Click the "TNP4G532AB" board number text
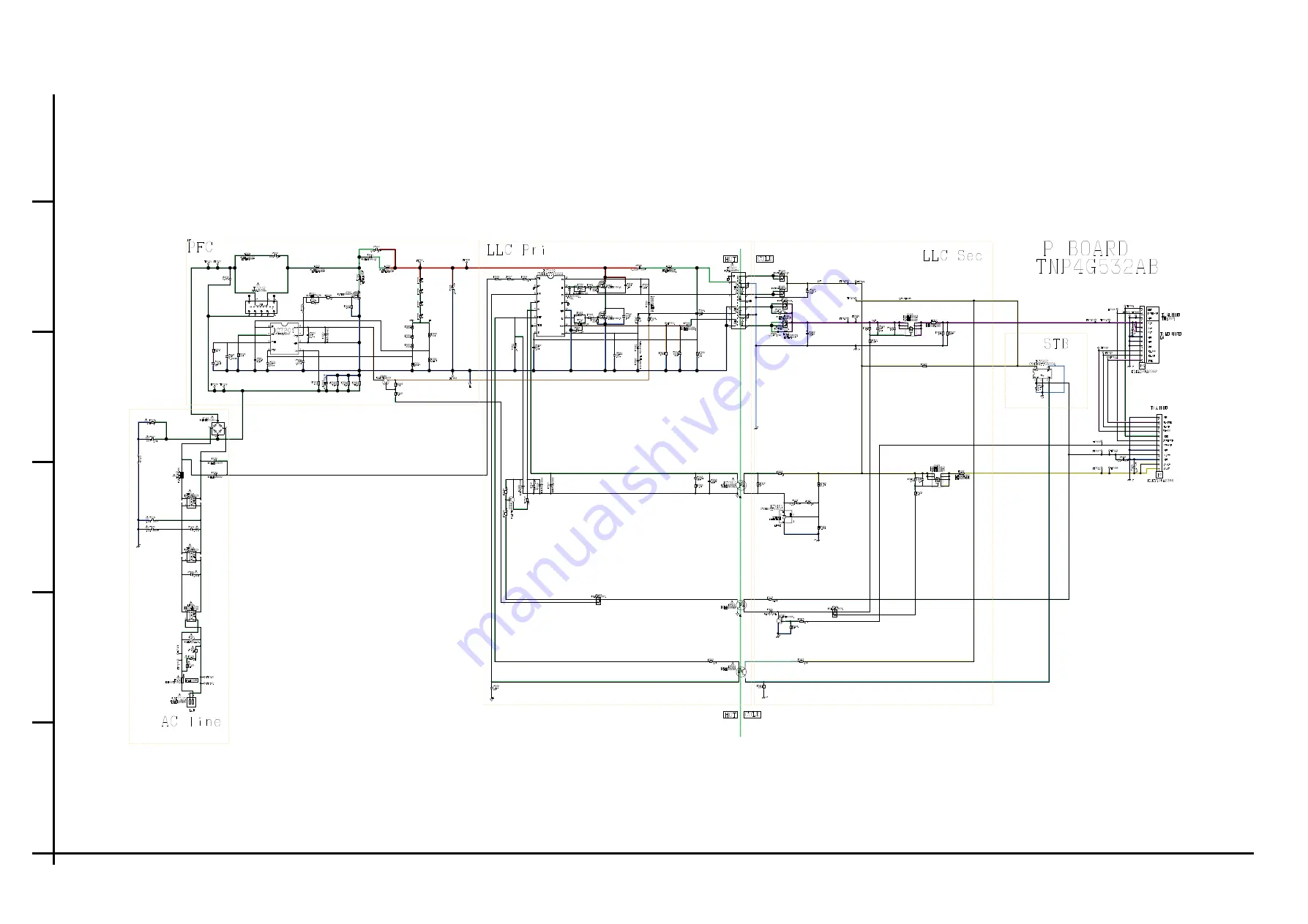 click(x=1097, y=267)
